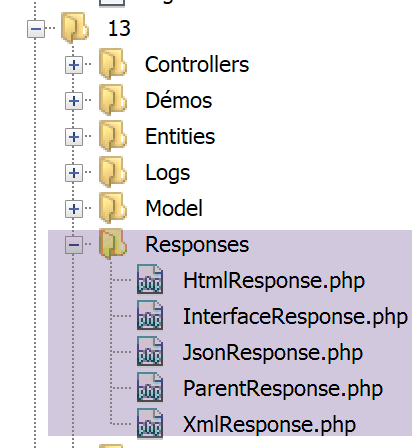The height and width of the screenshot is (448, 414).
Task: Click the XmlResponse.php file icon
Action: 150,423
